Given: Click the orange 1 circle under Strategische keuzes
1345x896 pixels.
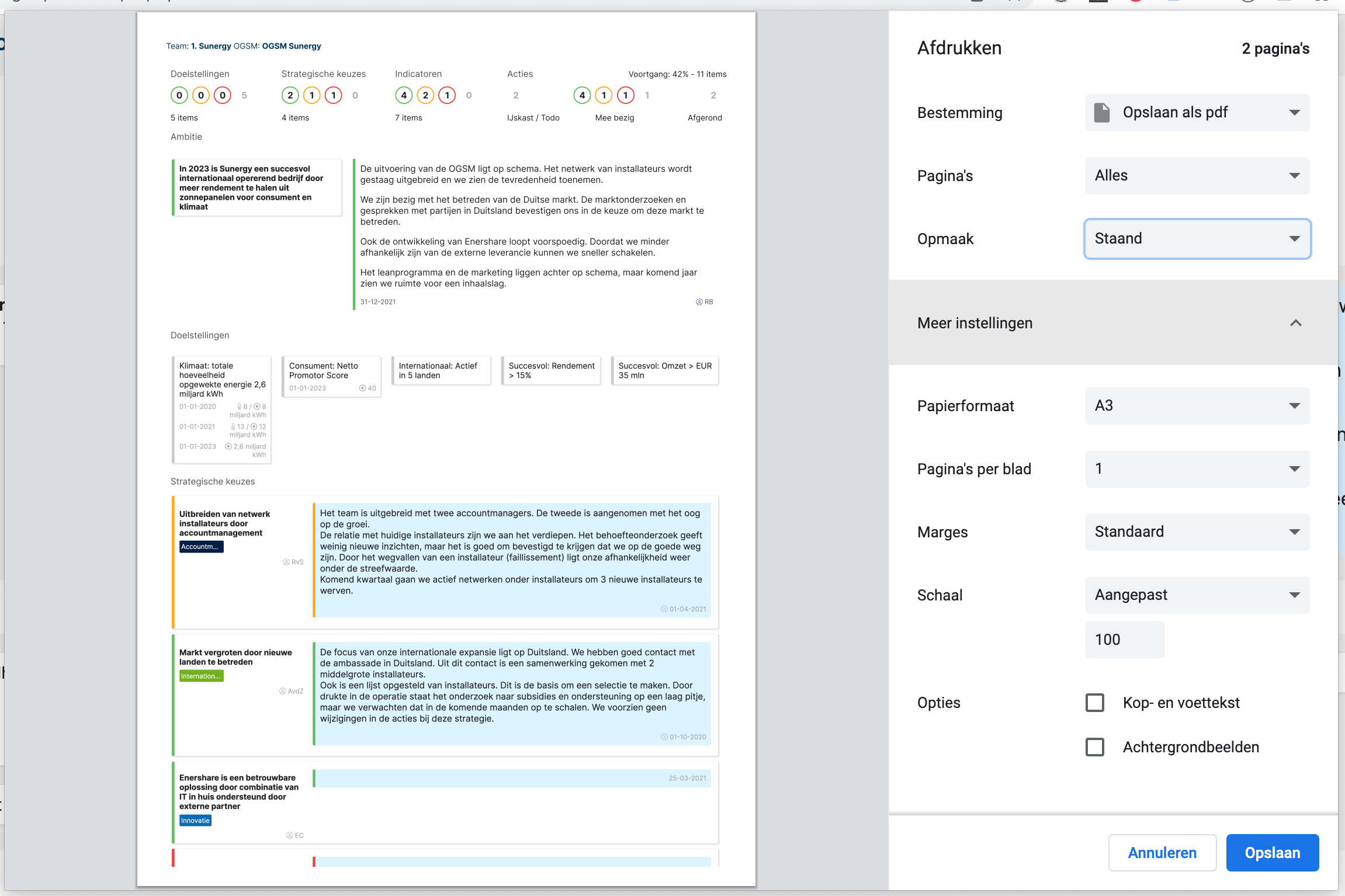Looking at the screenshot, I should coord(312,95).
